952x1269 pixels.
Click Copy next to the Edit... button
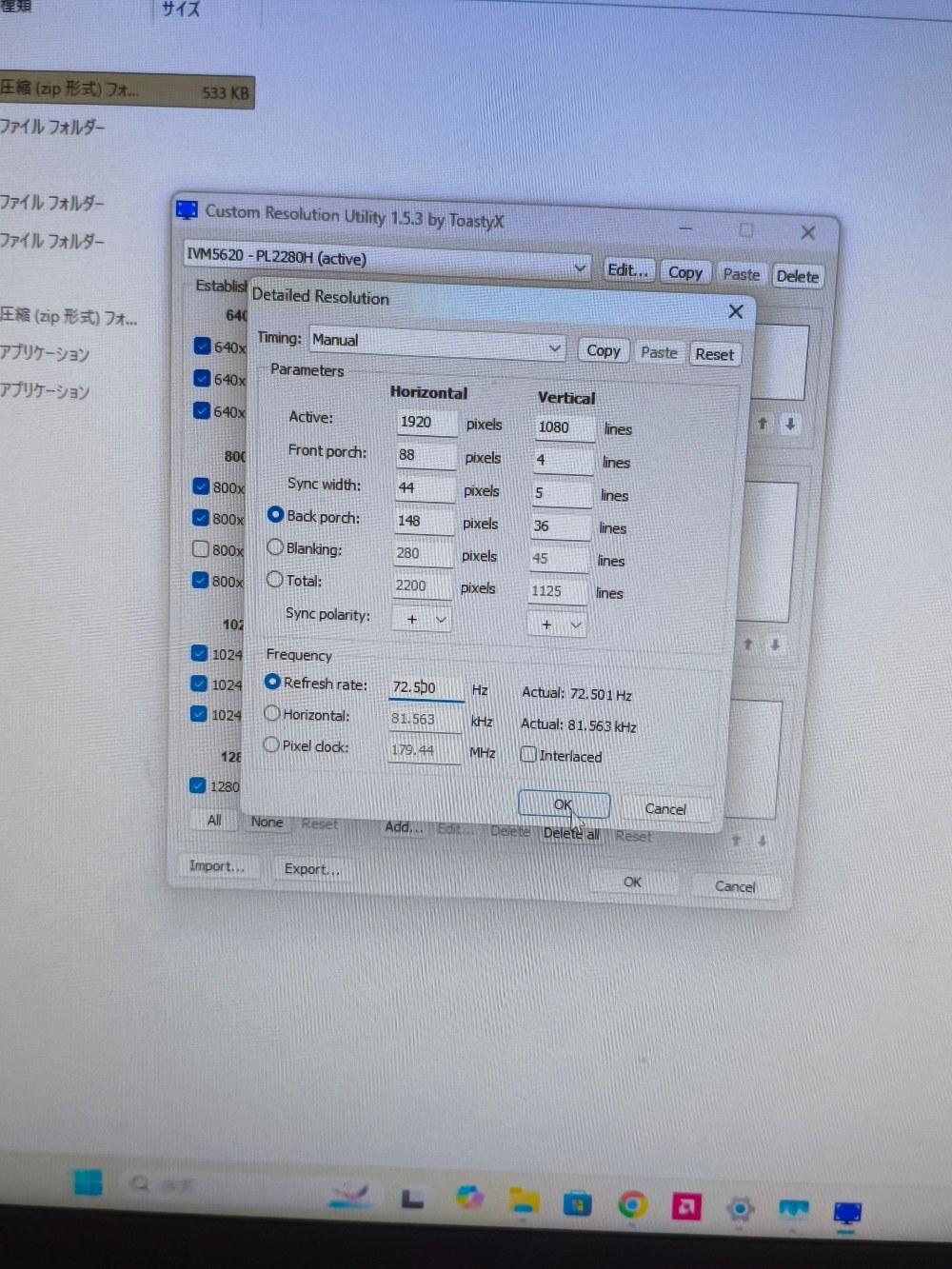pyautogui.click(x=684, y=272)
